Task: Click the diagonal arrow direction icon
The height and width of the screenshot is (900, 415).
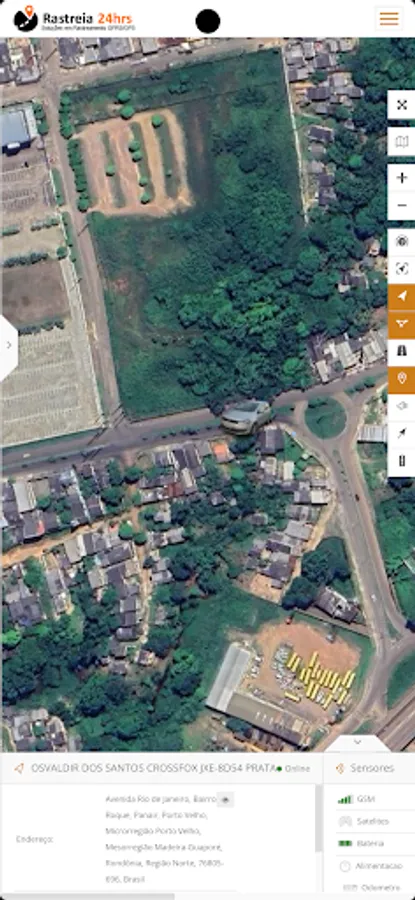Action: pyautogui.click(x=401, y=435)
